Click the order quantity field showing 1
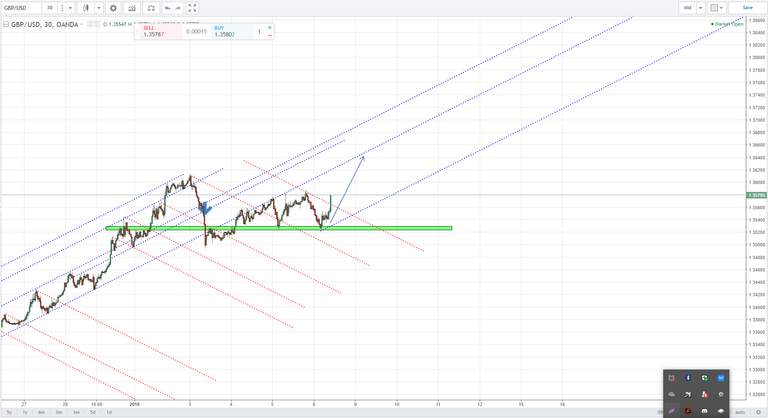Image resolution: width=768 pixels, height=418 pixels. tap(259, 31)
